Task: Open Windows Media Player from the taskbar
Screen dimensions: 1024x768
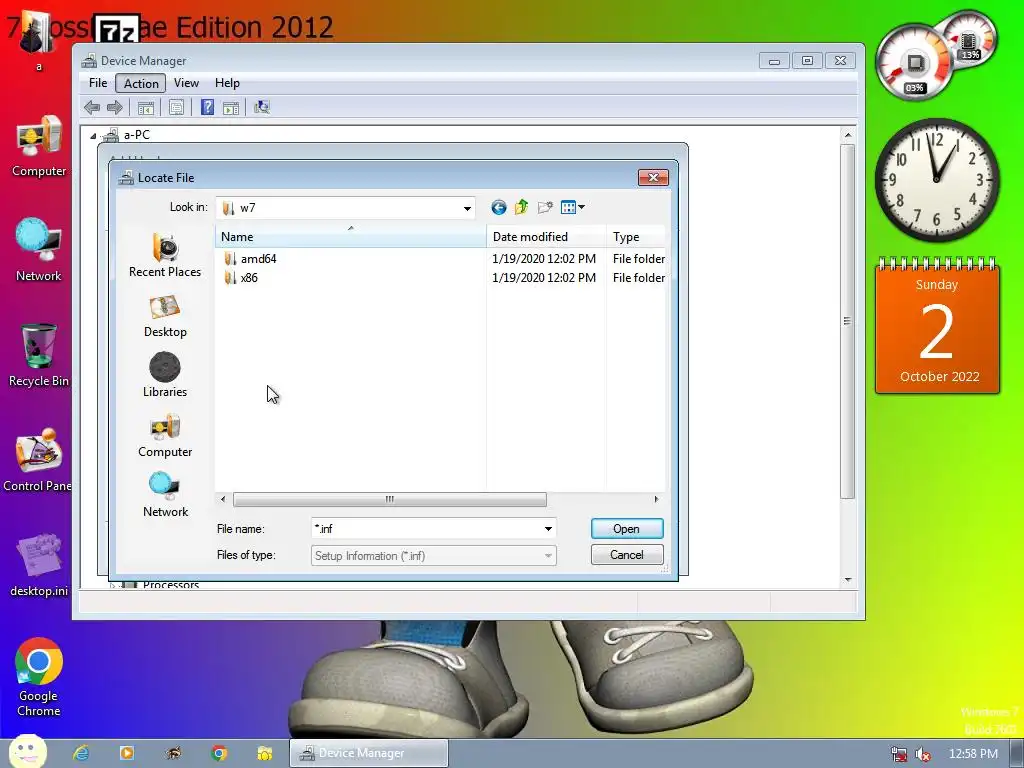Action: tap(127, 753)
